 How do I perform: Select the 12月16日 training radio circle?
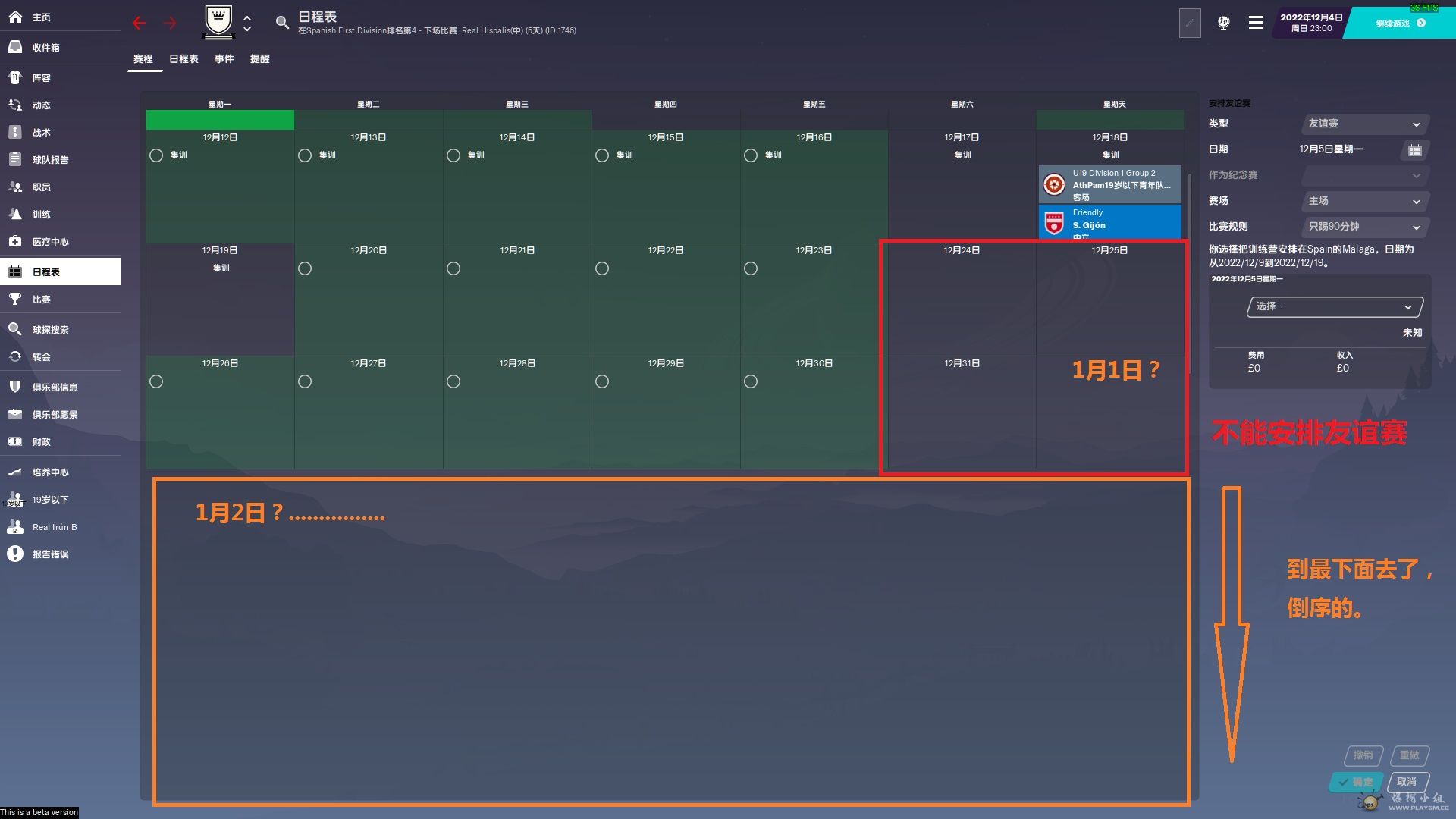(751, 155)
